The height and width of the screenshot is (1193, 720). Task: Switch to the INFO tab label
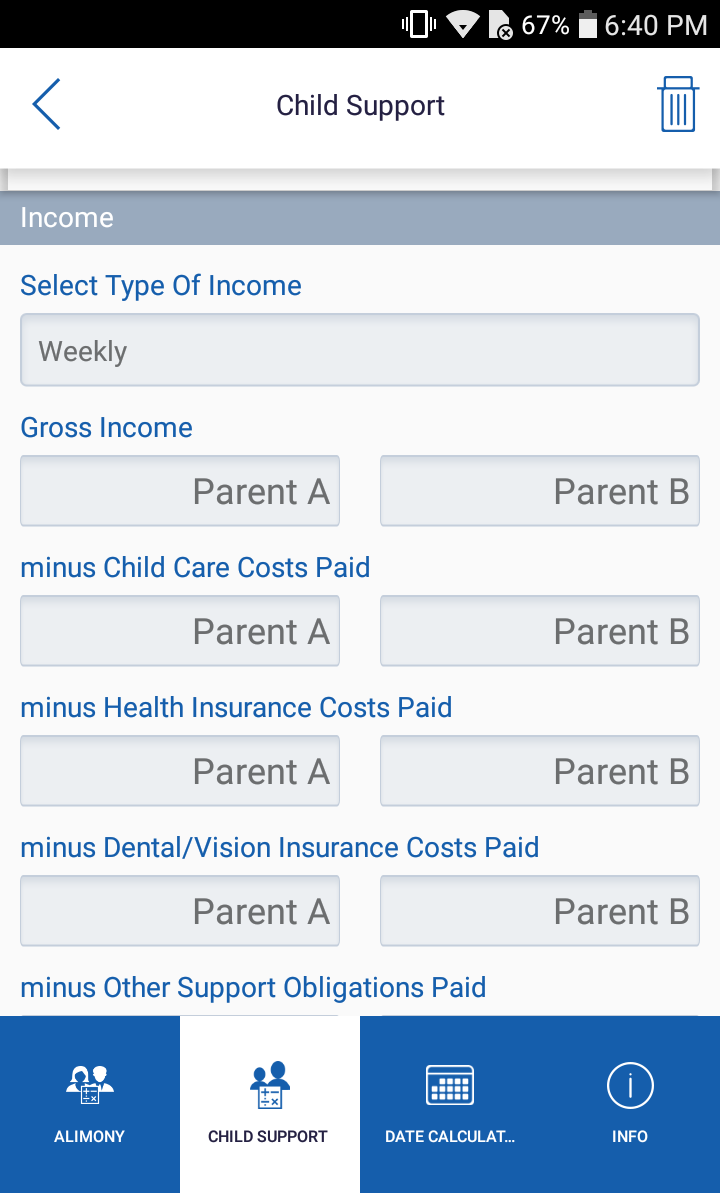click(630, 1137)
